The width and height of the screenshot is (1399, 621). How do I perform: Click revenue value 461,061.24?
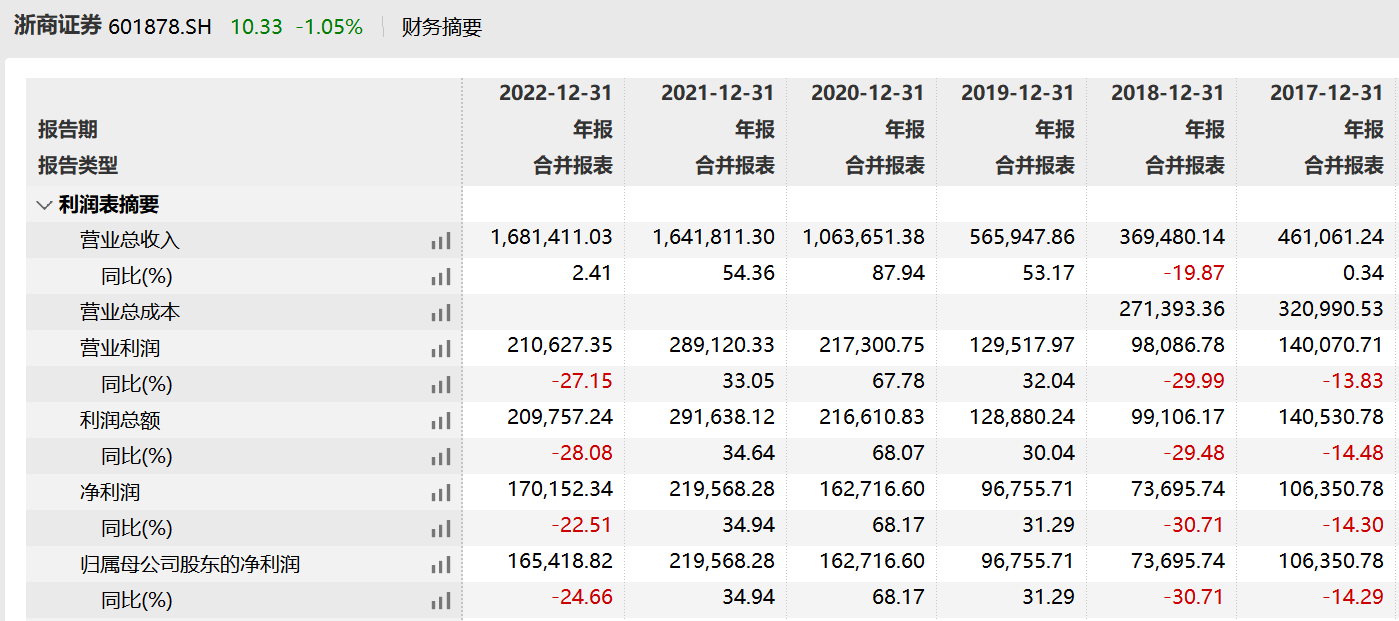1331,238
